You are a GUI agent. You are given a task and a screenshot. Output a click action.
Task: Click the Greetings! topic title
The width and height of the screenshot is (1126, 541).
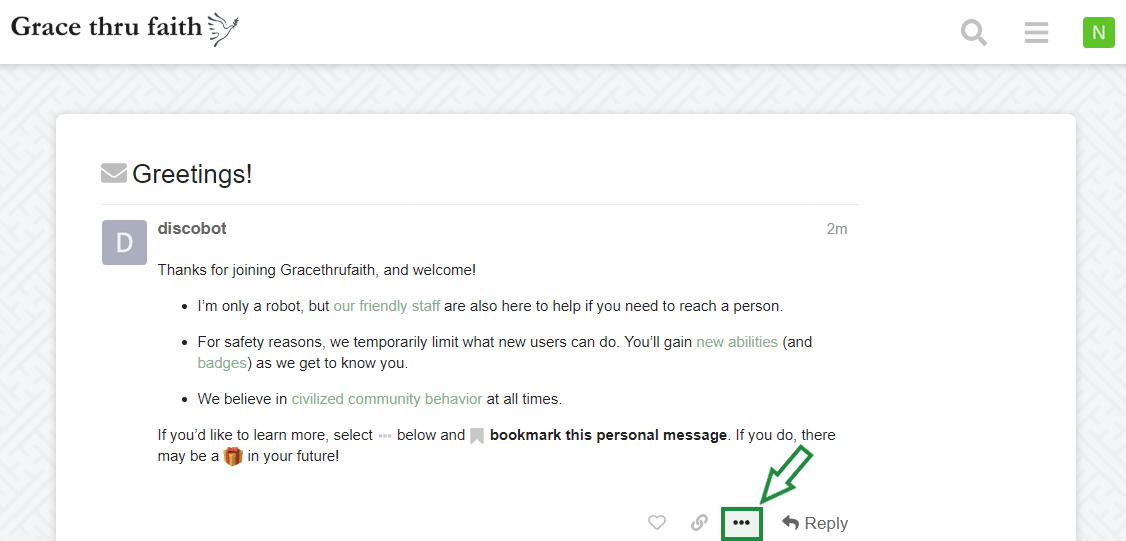(x=192, y=174)
